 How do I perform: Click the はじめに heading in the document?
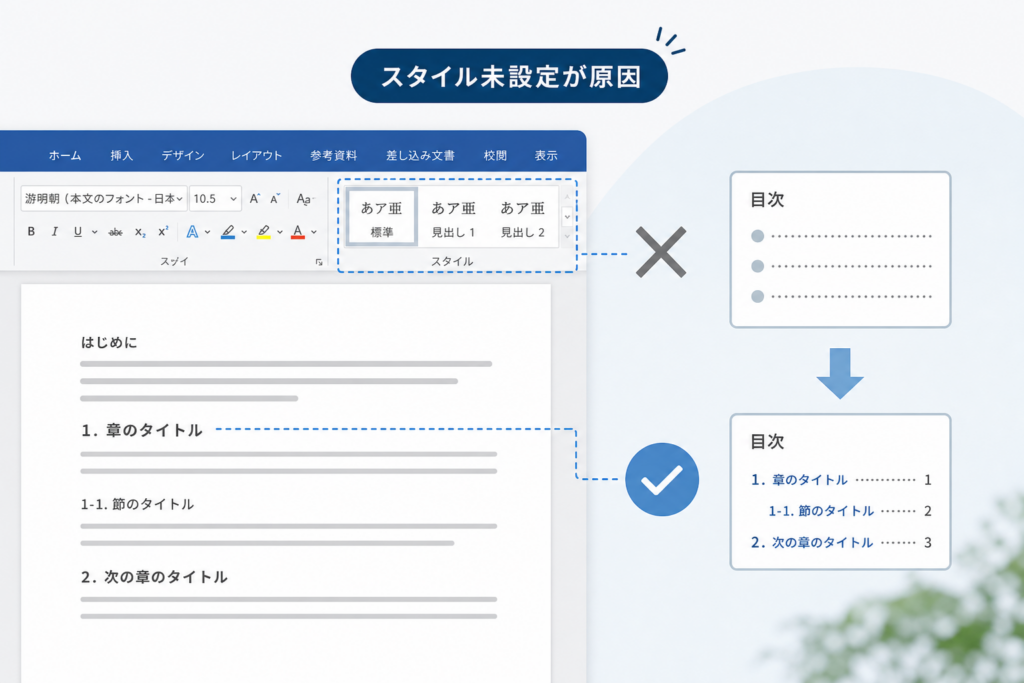point(109,342)
